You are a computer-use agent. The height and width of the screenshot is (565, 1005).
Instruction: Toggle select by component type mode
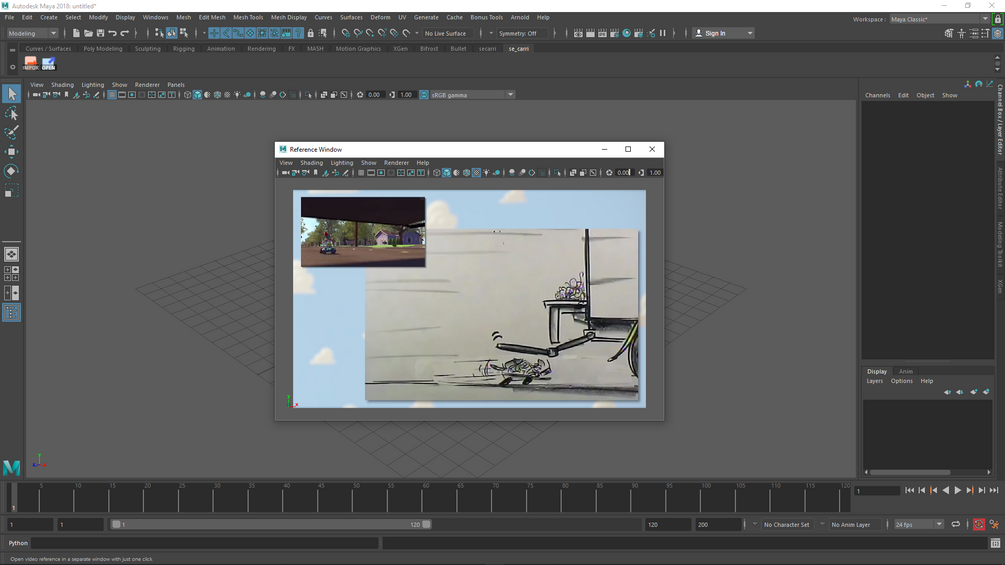[184, 33]
